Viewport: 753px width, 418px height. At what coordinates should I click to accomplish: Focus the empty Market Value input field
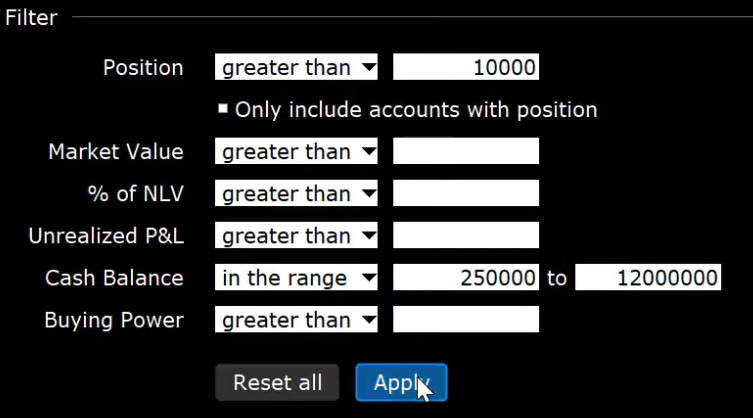(x=466, y=152)
